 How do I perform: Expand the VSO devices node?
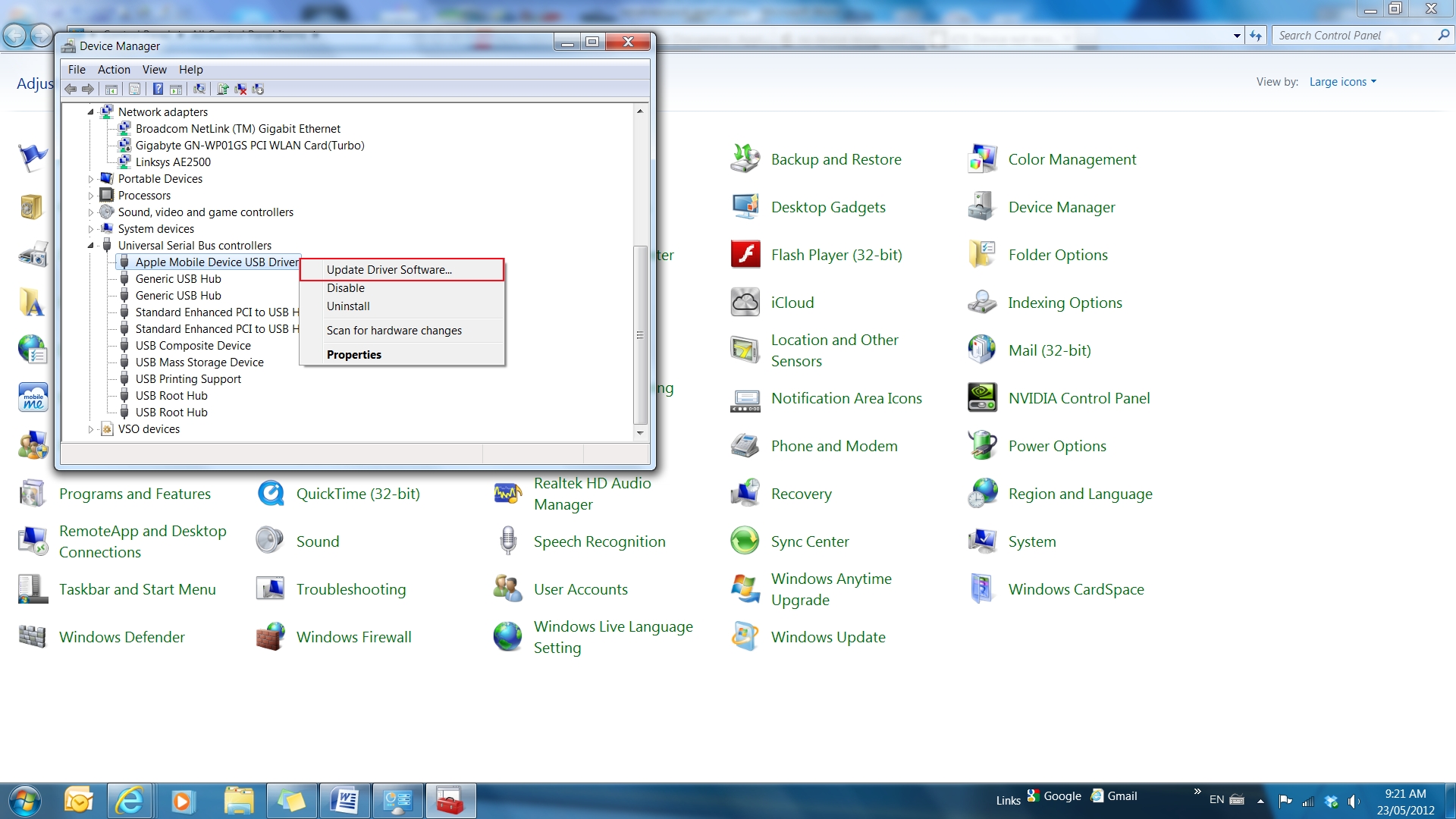(x=91, y=429)
